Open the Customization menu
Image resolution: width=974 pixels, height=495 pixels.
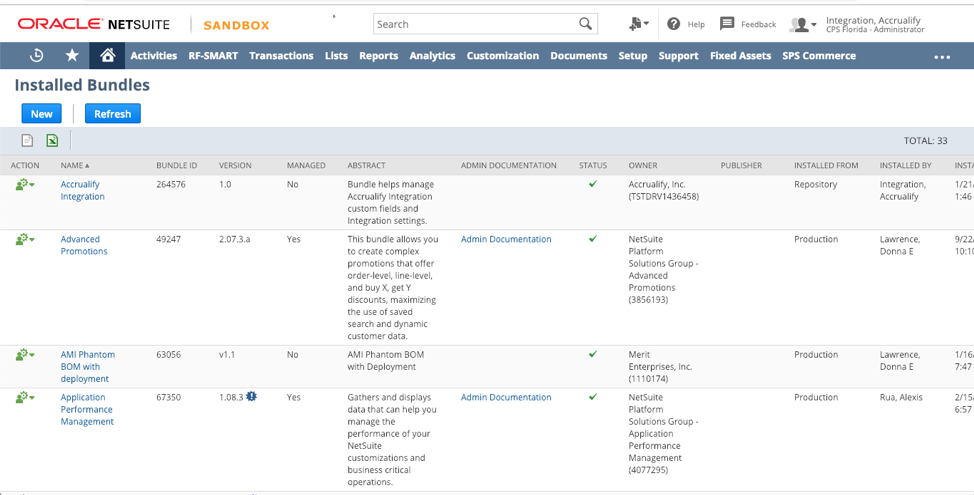click(503, 55)
